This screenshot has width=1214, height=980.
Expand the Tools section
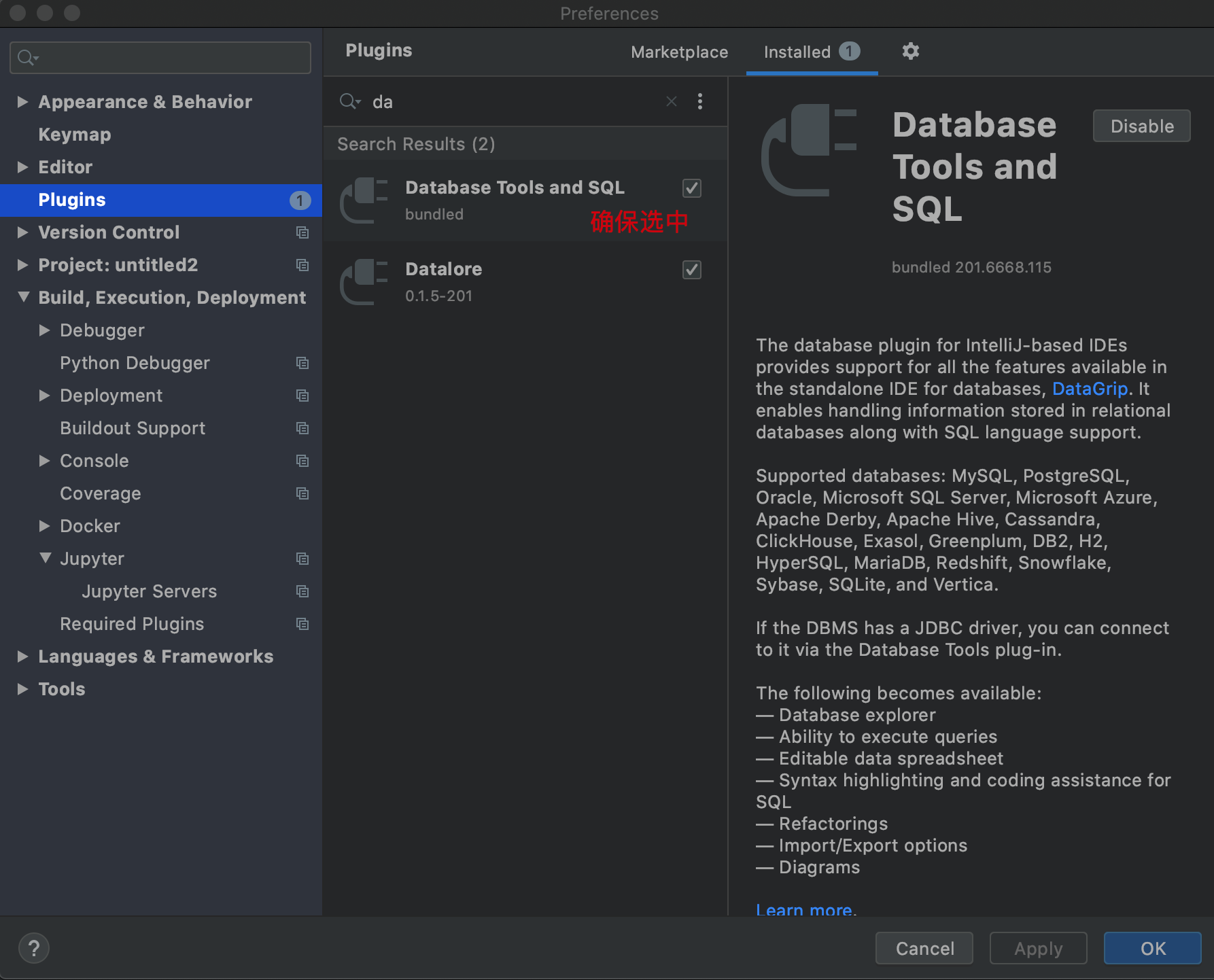click(x=22, y=689)
